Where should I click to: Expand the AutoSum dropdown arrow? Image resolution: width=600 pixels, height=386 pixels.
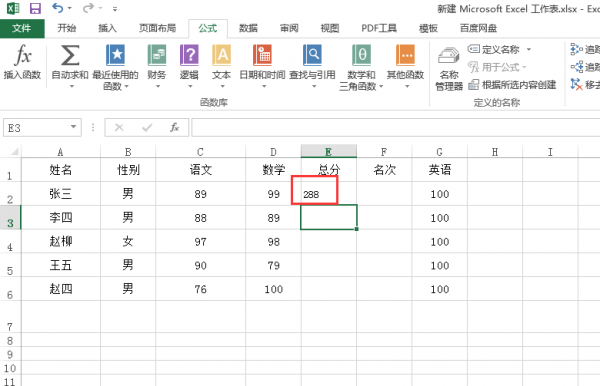71,86
